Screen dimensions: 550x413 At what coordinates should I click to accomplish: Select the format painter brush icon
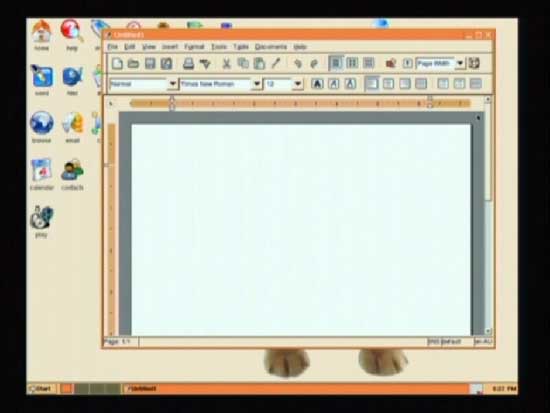click(x=276, y=64)
